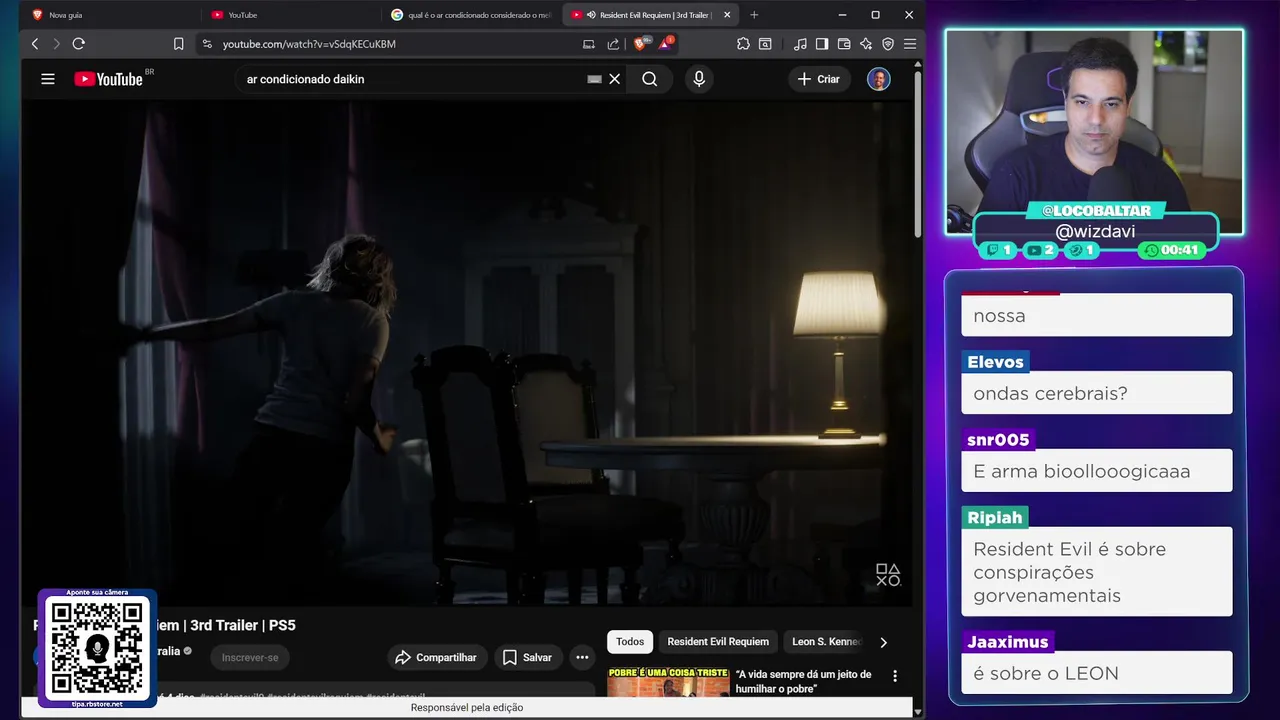The image size is (1280, 720).
Task: Open site settings icon beside the URL
Action: tap(207, 44)
